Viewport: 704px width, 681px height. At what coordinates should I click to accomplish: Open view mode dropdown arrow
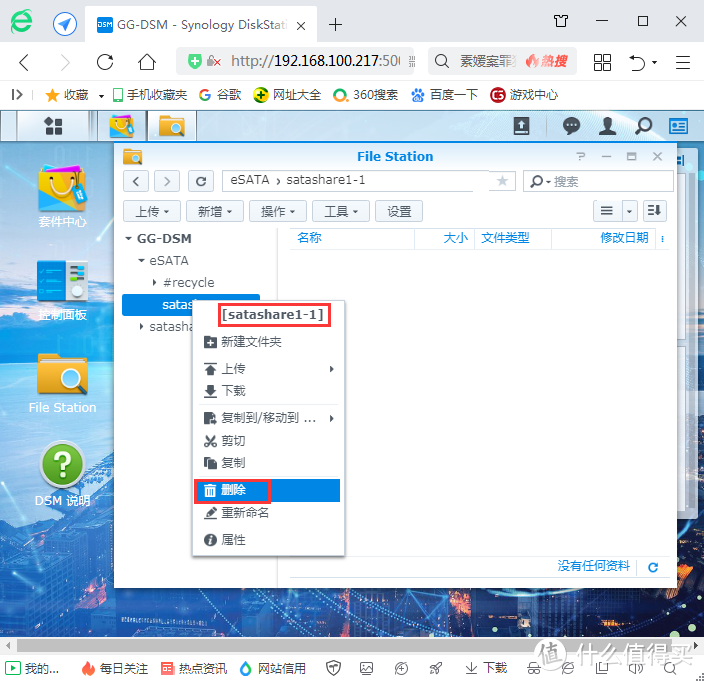pos(629,211)
